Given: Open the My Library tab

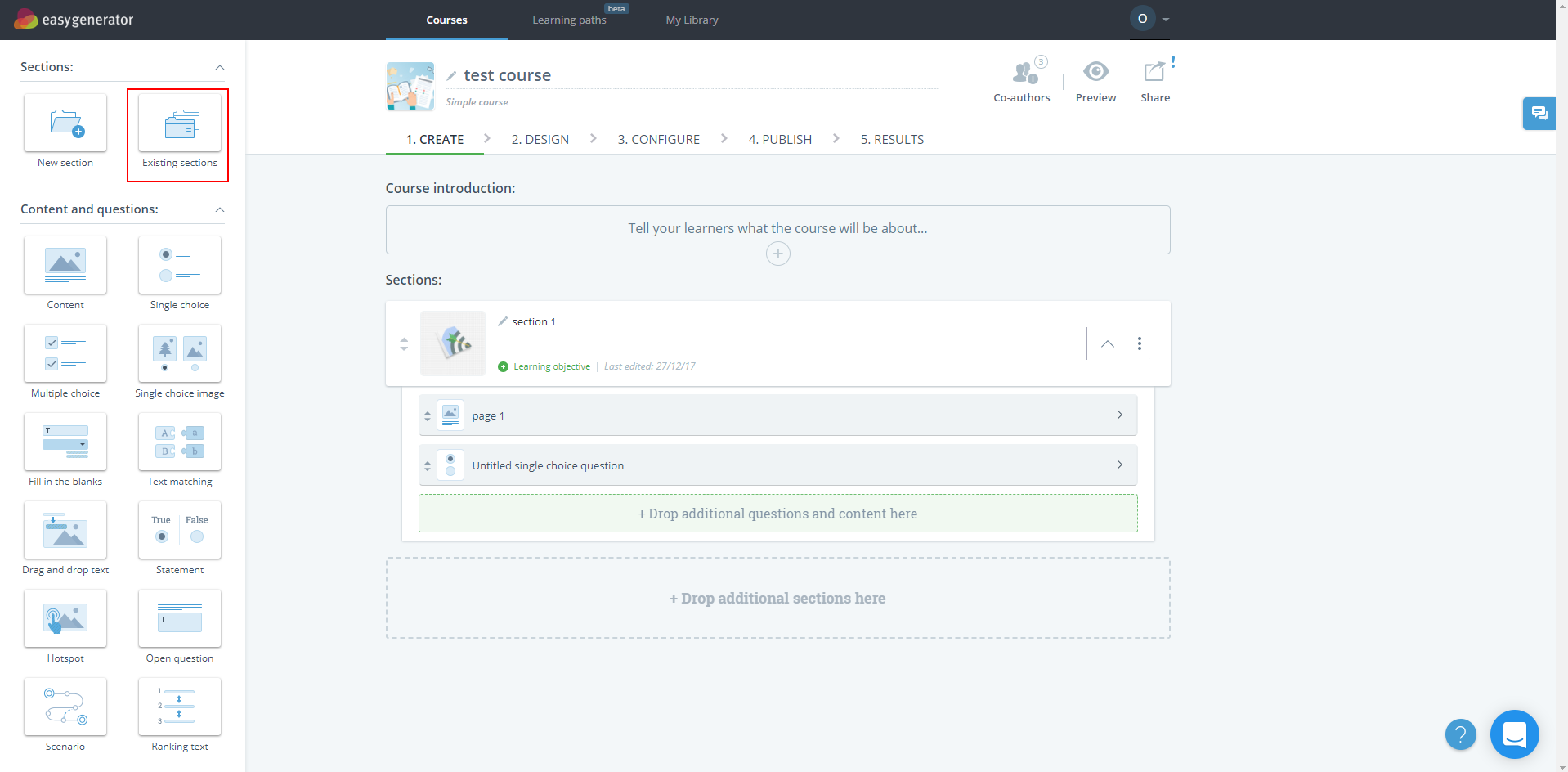Looking at the screenshot, I should click(x=692, y=20).
